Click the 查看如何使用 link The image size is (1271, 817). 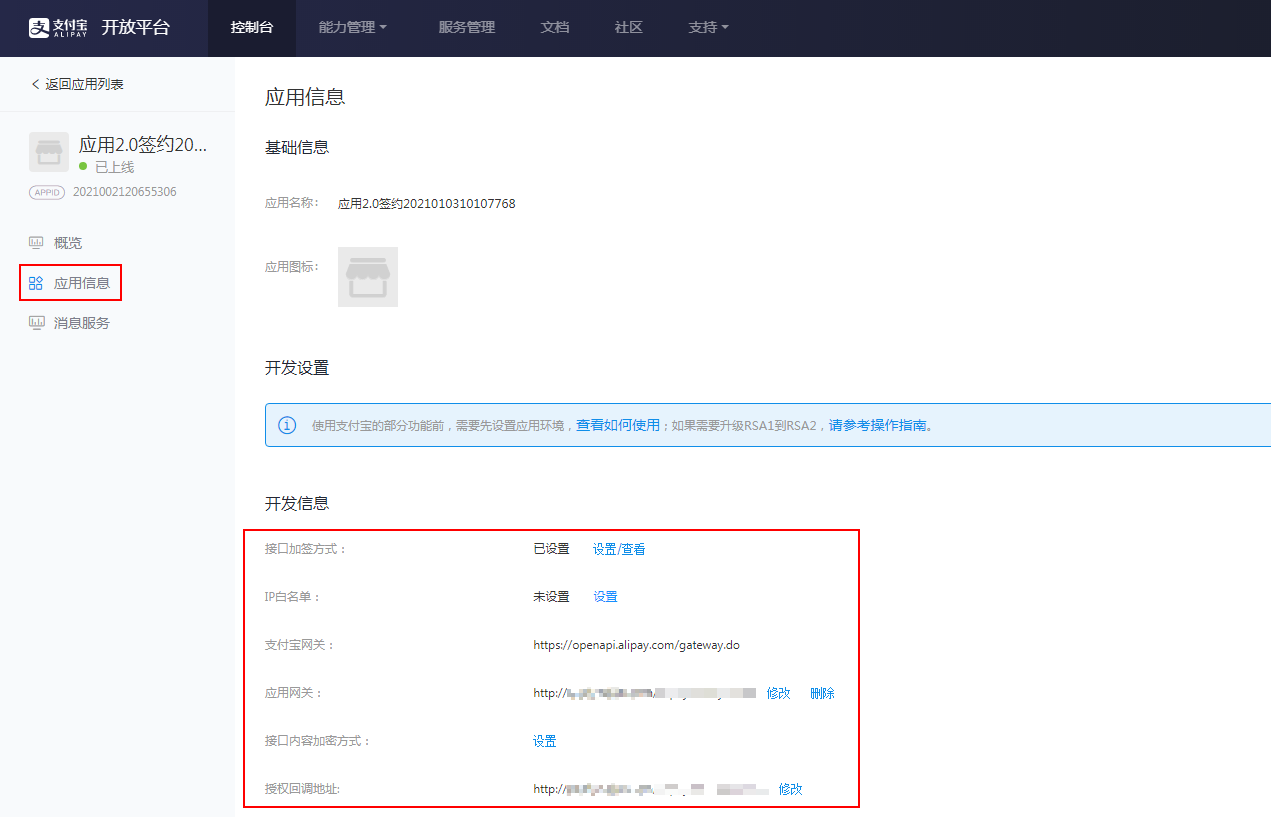(618, 425)
